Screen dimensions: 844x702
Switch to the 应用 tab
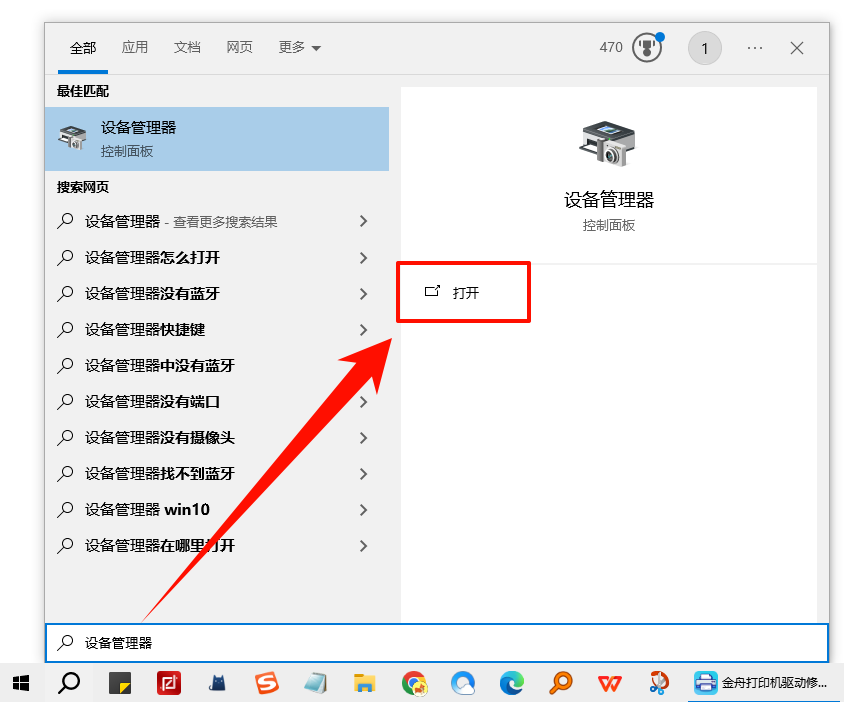click(x=135, y=47)
